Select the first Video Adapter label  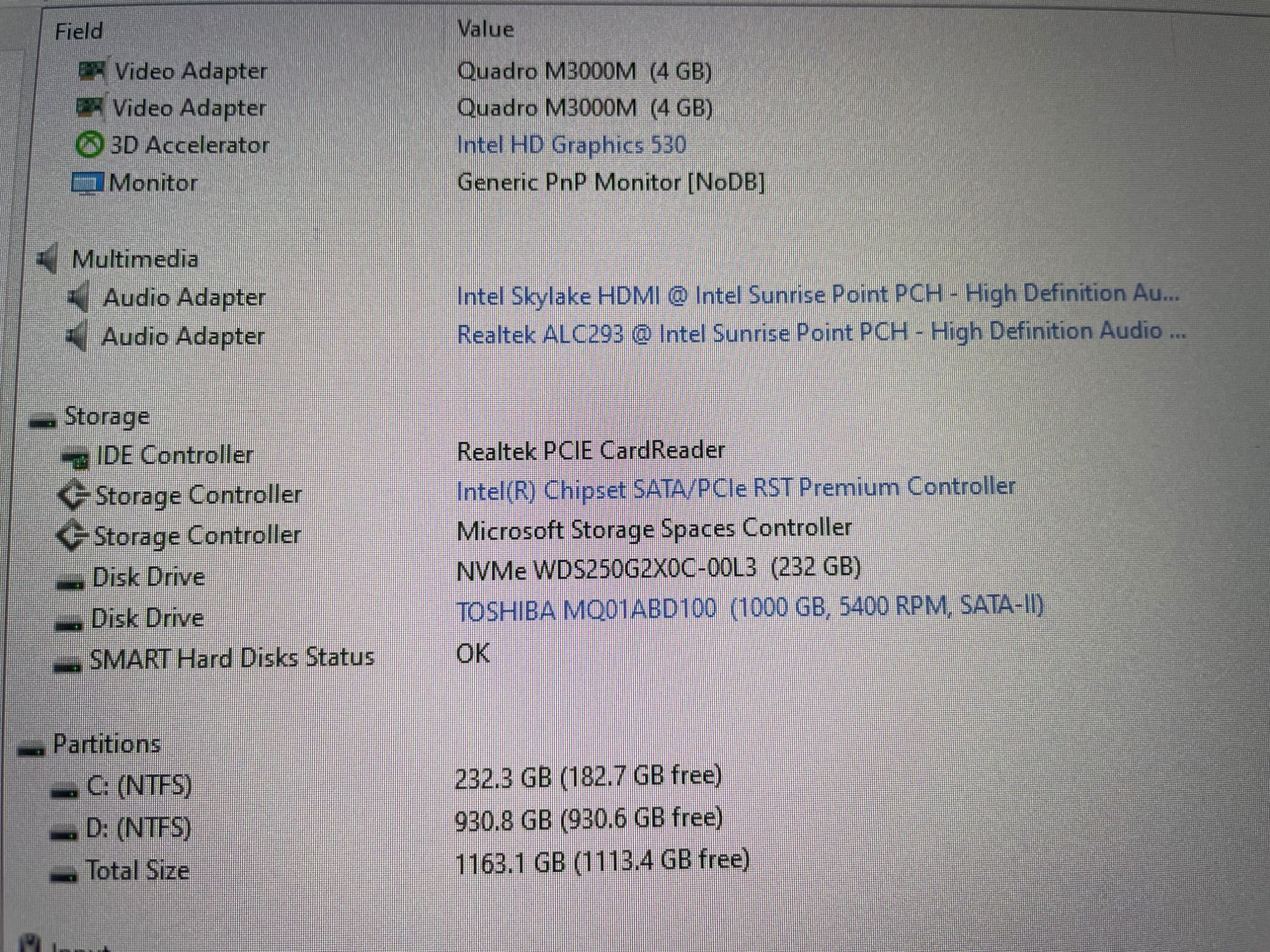click(x=190, y=71)
